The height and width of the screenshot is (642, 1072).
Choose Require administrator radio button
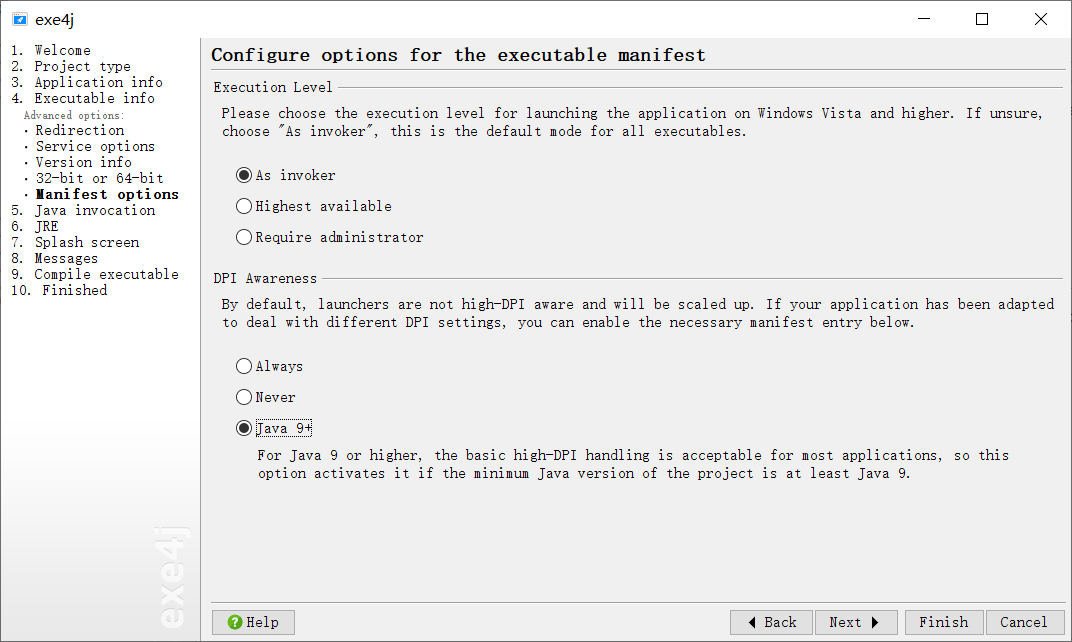(x=244, y=237)
